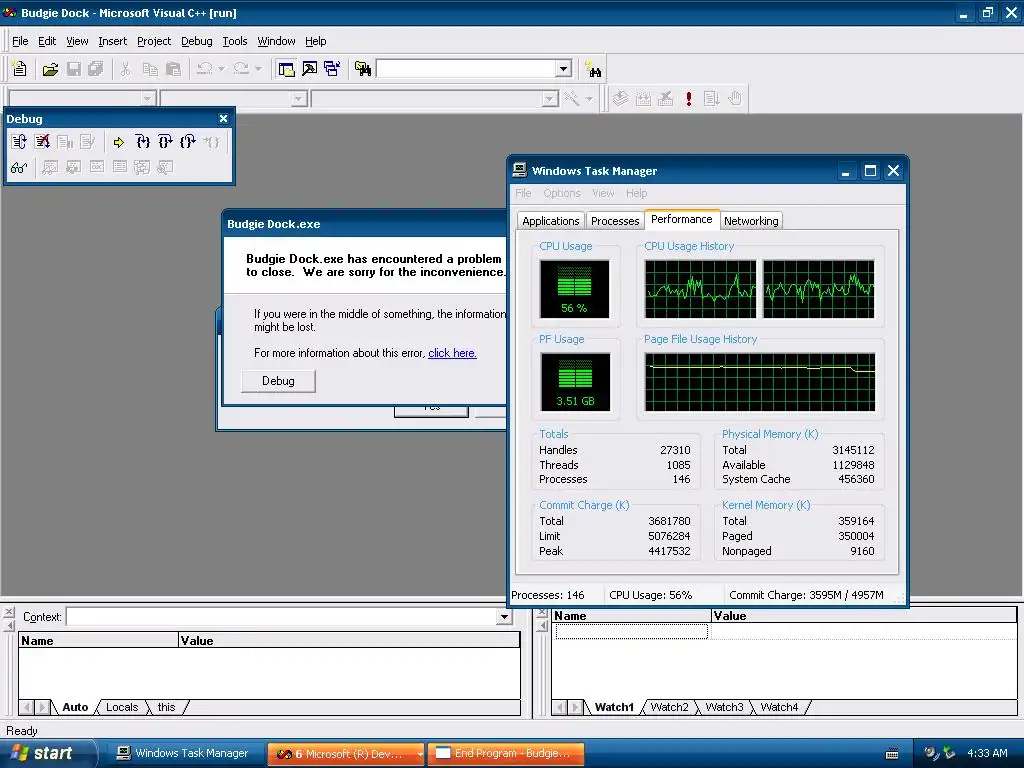The image size is (1024, 768).
Task: Expand the Context dropdown in Variables pane
Action: coord(504,616)
